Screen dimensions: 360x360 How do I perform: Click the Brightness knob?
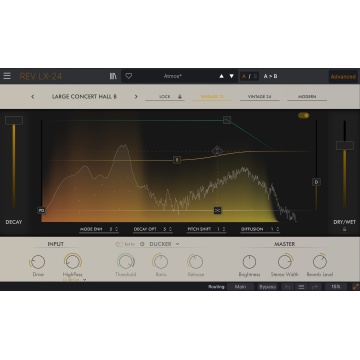[x=249, y=262]
